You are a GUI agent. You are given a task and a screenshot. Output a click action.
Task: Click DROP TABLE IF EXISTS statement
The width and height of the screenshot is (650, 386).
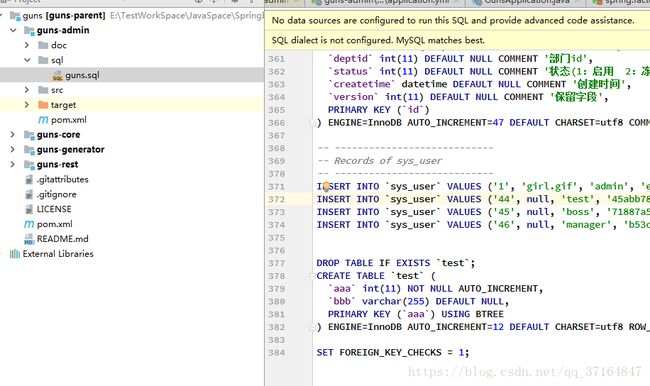tap(395, 263)
